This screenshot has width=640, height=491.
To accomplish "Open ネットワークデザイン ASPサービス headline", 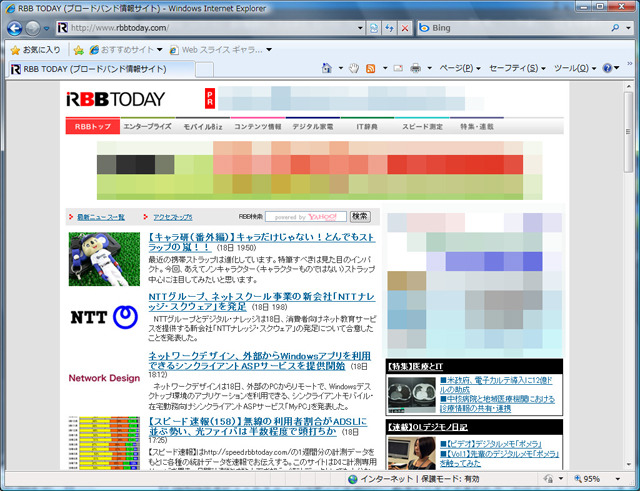I will click(259, 361).
